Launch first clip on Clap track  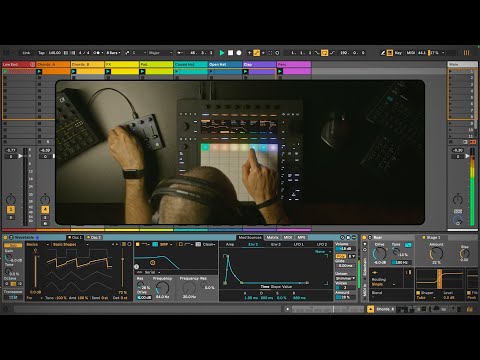click(x=246, y=71)
